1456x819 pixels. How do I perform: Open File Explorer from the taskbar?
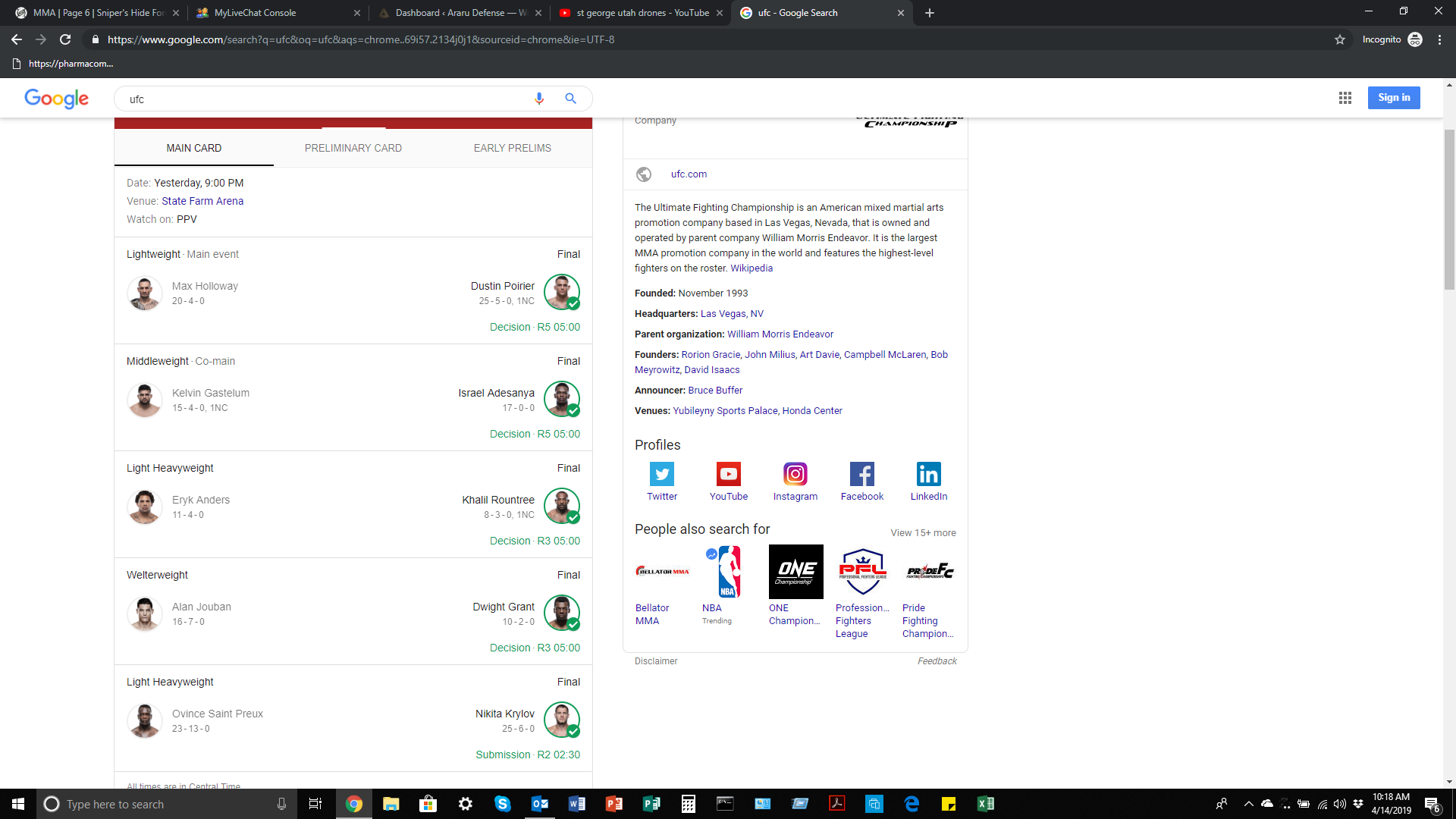pyautogui.click(x=391, y=804)
